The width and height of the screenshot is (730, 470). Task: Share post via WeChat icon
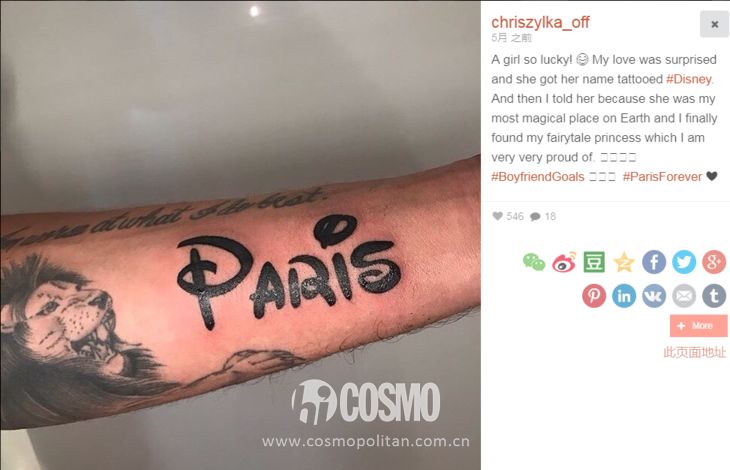pos(534,262)
